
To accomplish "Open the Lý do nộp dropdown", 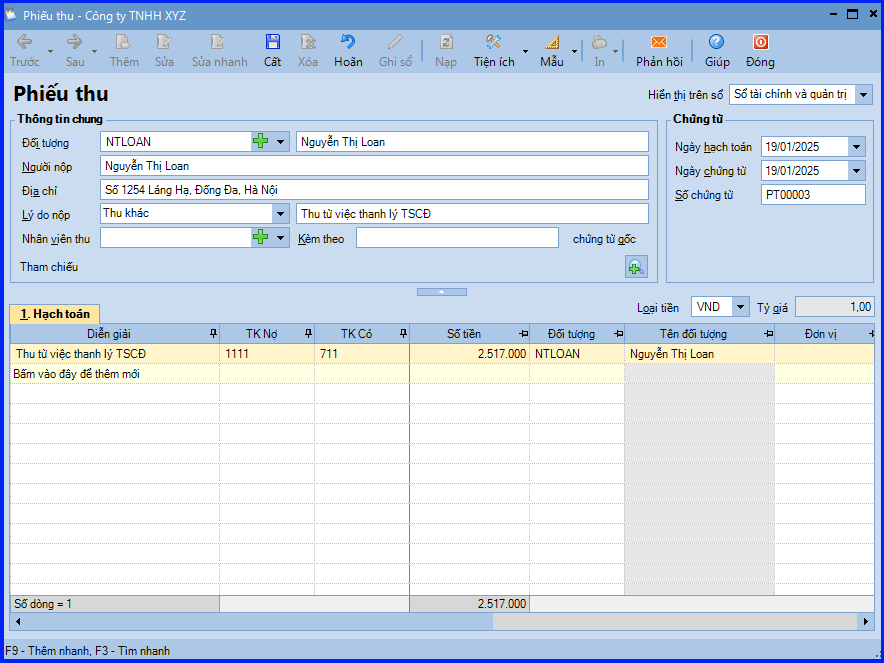I will [x=280, y=214].
